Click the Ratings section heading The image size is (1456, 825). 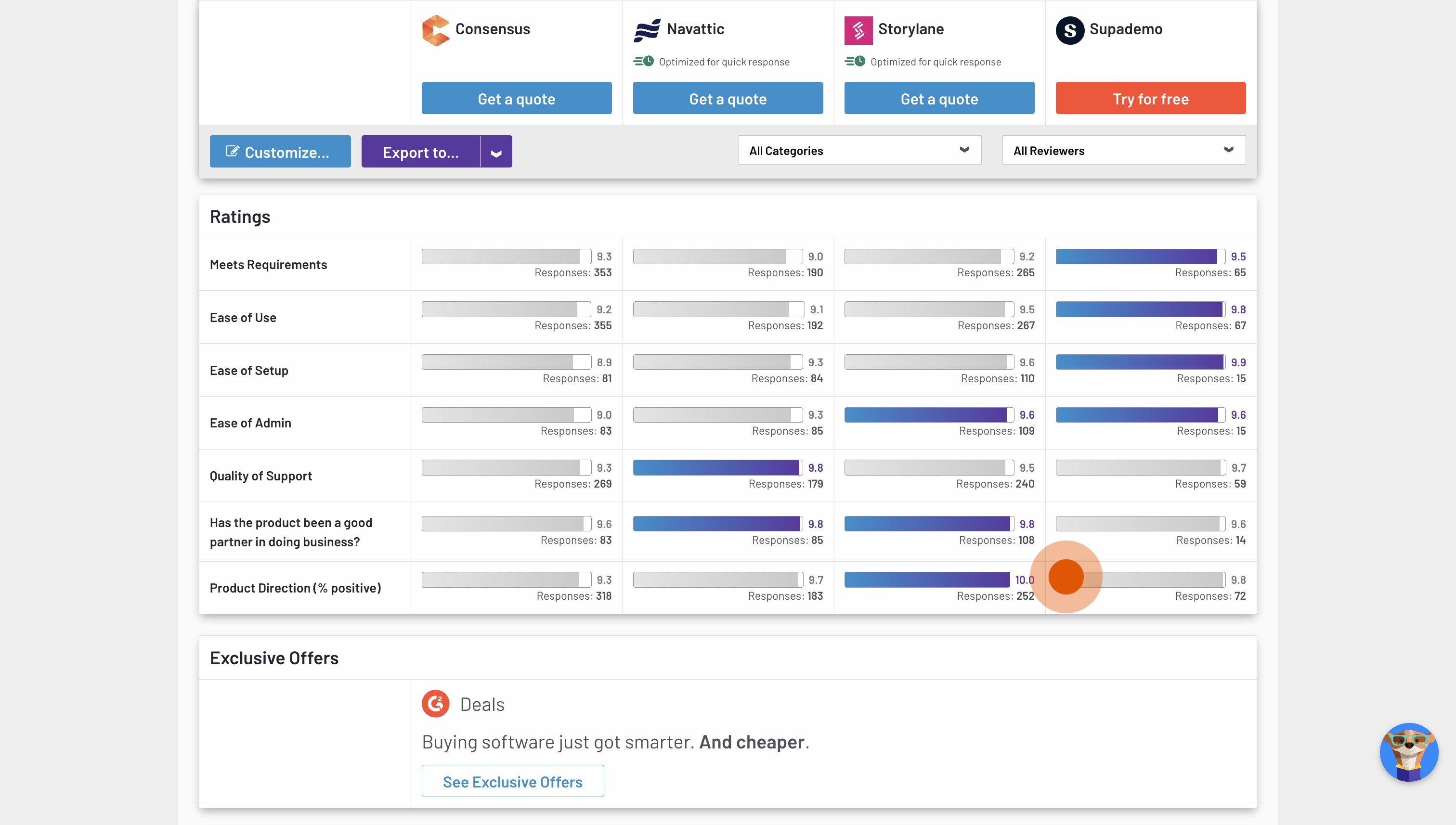coord(240,217)
